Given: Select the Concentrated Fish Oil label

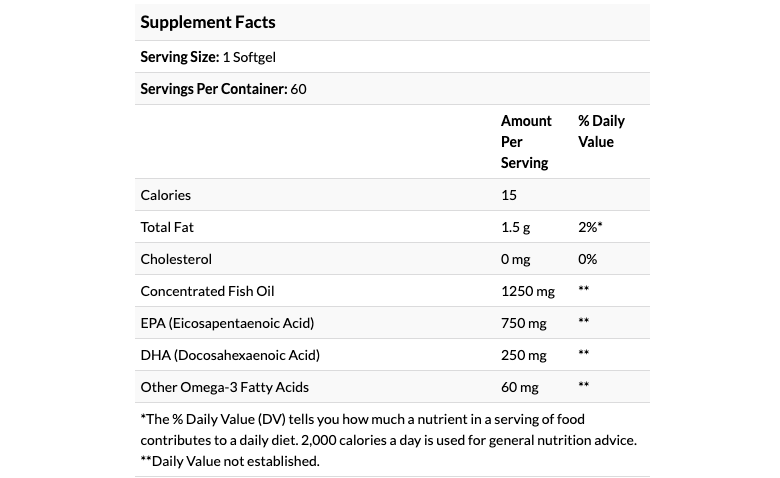Looking at the screenshot, I should (207, 291).
